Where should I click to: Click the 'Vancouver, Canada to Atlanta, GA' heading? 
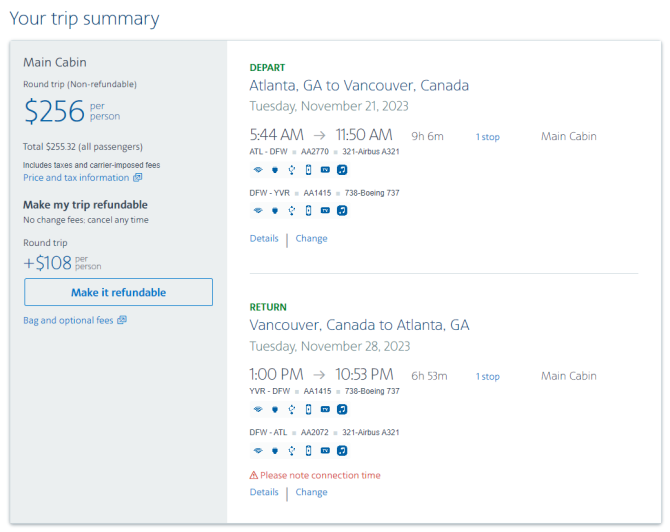[359, 325]
